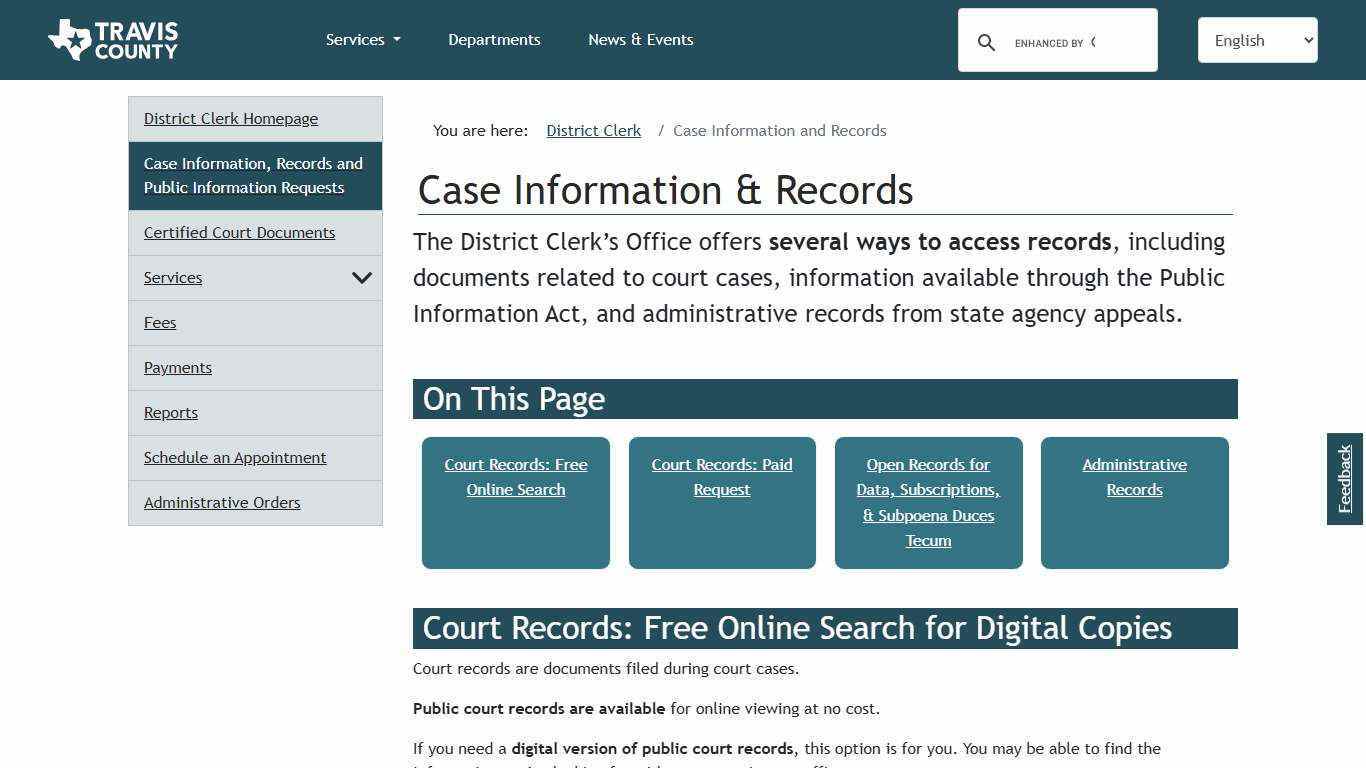Expand the Services item in the sidebar
This screenshot has height=768, width=1366.
coord(172,277)
